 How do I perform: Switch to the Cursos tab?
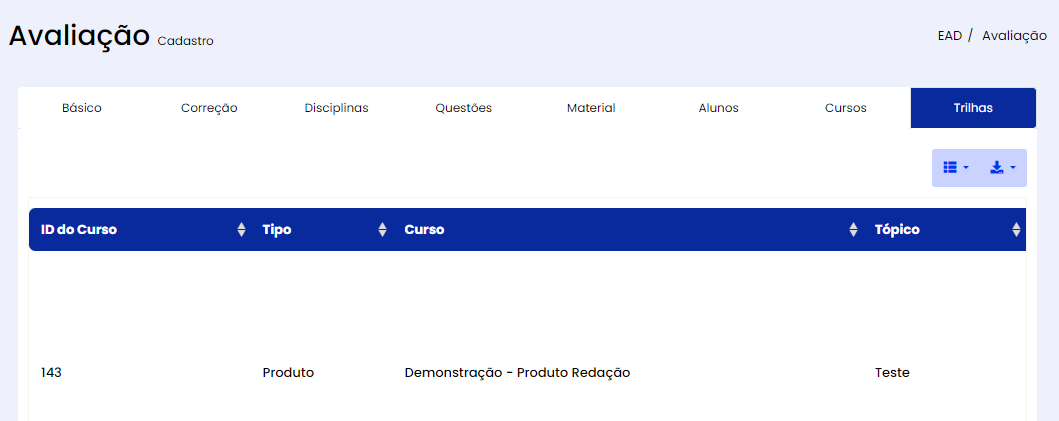pos(846,108)
